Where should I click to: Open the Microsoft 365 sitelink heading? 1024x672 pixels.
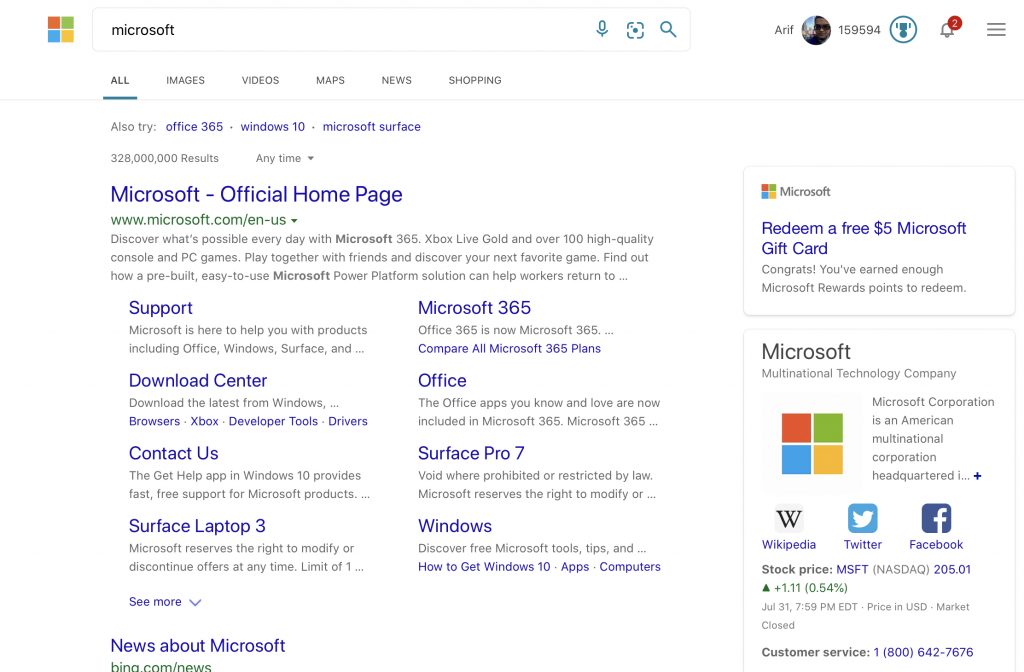point(474,308)
